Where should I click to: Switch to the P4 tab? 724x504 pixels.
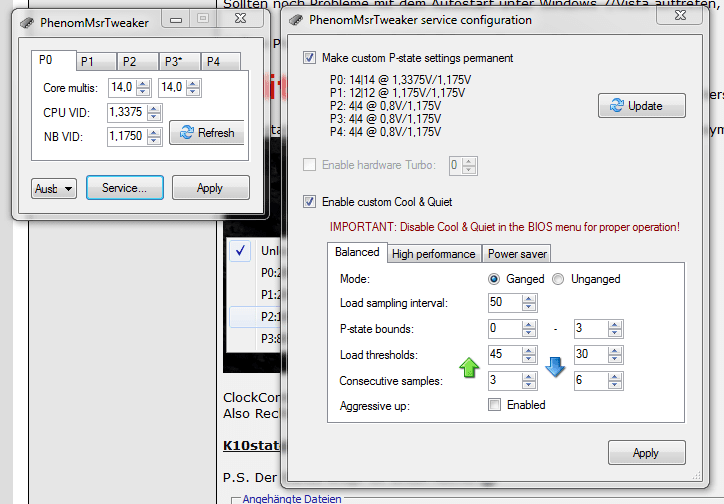221,61
